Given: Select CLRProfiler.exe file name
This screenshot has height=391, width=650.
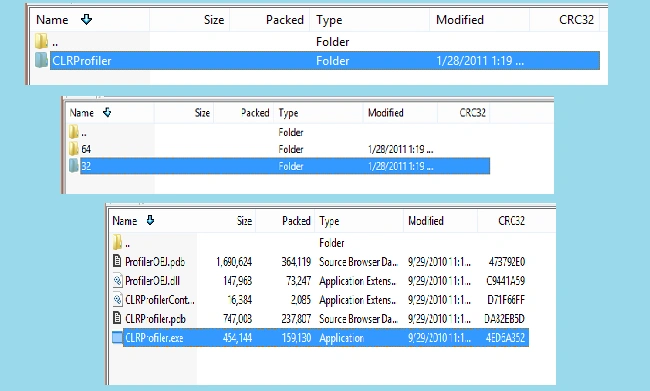Looking at the screenshot, I should (154, 338).
